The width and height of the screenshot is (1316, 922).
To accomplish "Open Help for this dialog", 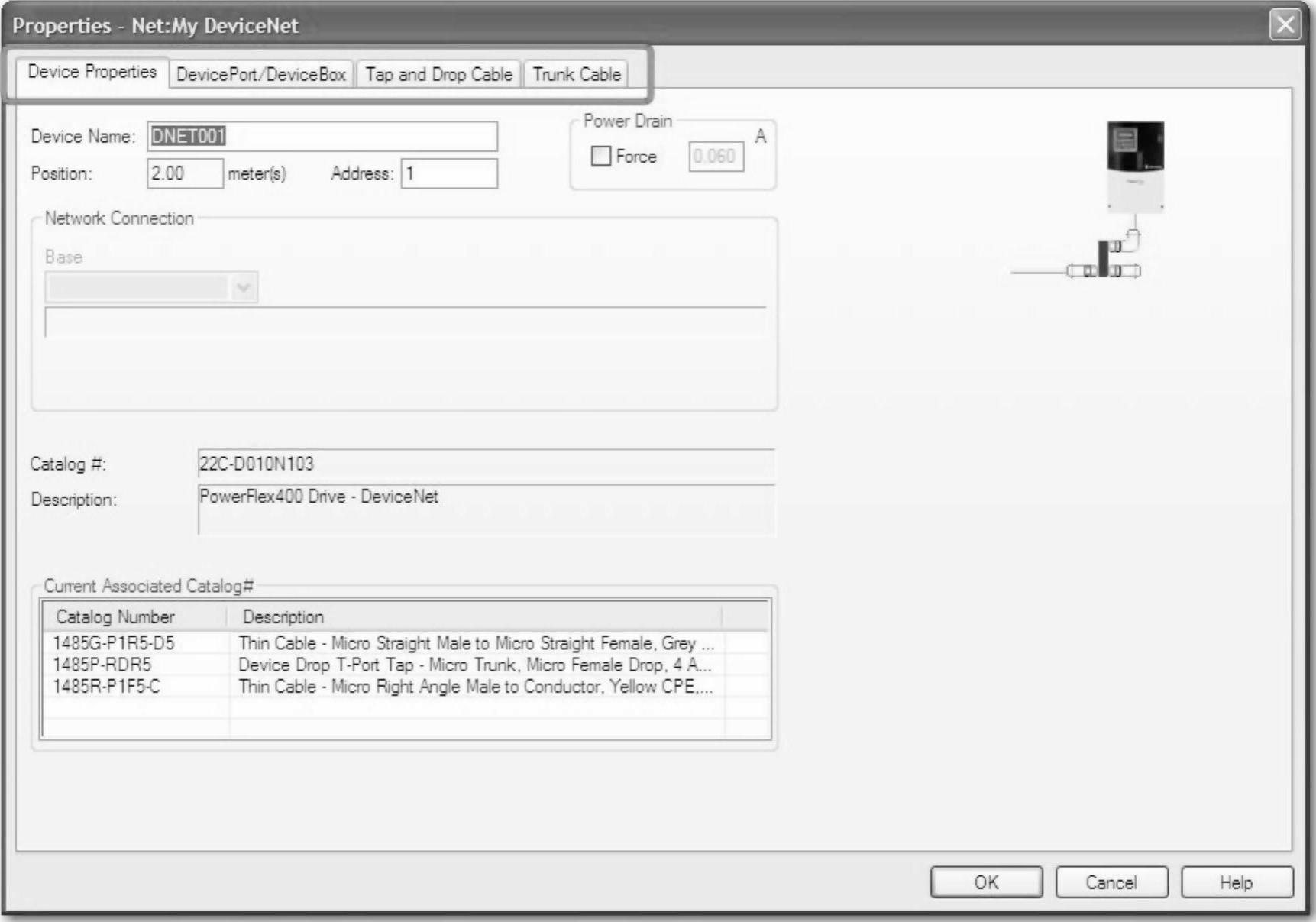I will point(1237,882).
